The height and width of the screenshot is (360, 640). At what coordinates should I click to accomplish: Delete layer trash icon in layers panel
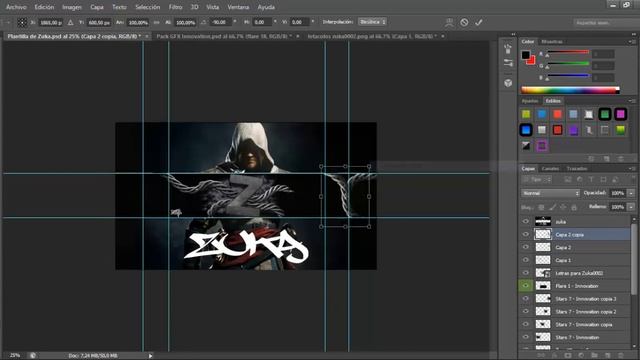(621, 356)
